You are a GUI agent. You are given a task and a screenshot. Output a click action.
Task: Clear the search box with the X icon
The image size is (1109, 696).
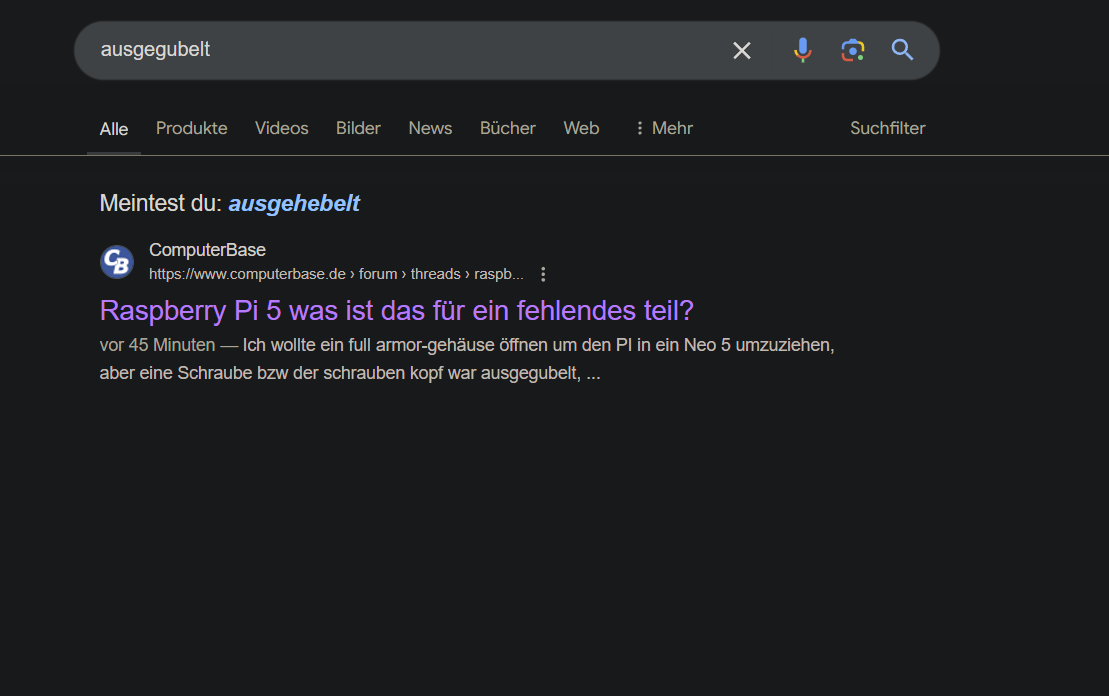[x=741, y=50]
